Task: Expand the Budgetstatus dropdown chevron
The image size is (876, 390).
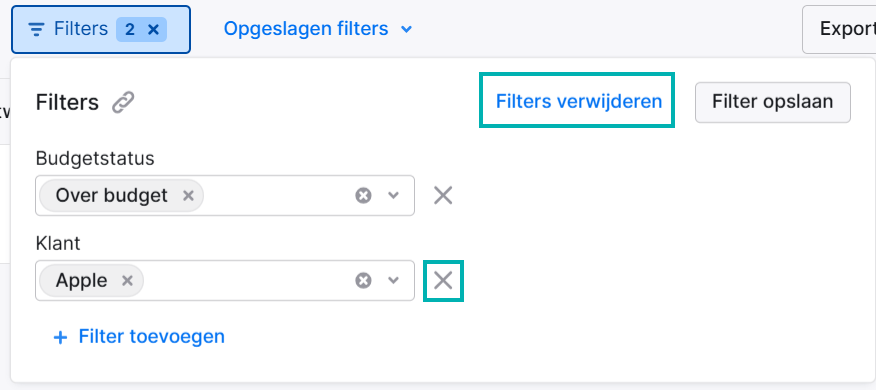Action: (394, 196)
